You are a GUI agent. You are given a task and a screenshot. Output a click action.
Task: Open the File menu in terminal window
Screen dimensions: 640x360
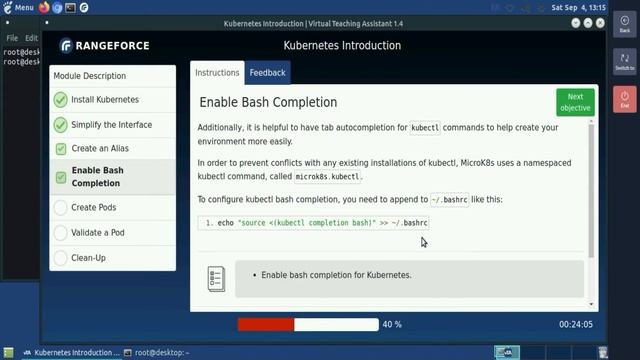[x=12, y=38]
